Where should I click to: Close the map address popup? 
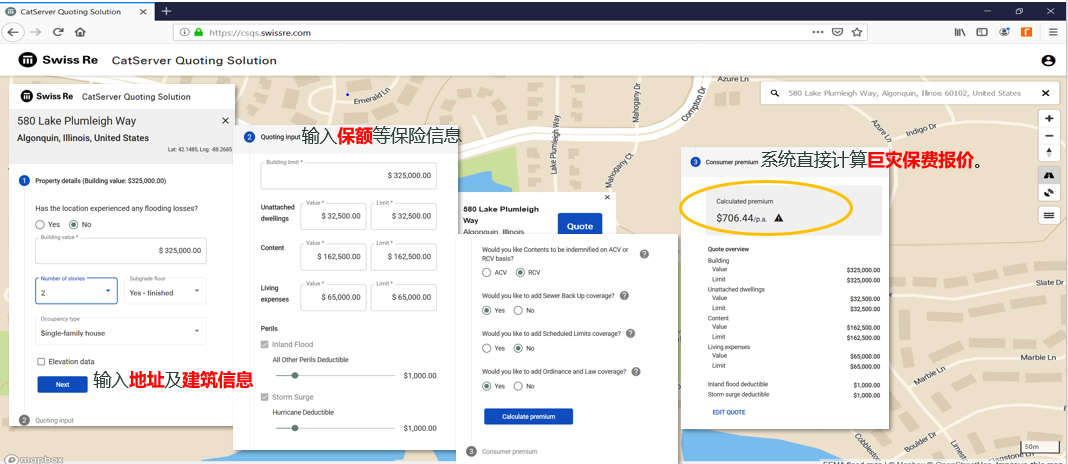[x=608, y=197]
